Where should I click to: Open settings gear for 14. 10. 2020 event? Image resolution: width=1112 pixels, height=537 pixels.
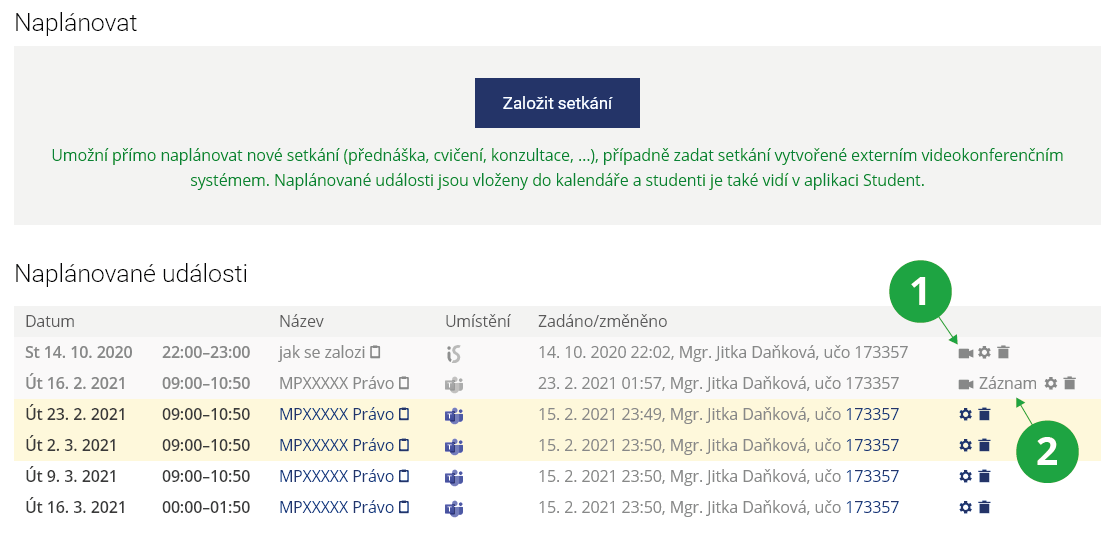(984, 352)
